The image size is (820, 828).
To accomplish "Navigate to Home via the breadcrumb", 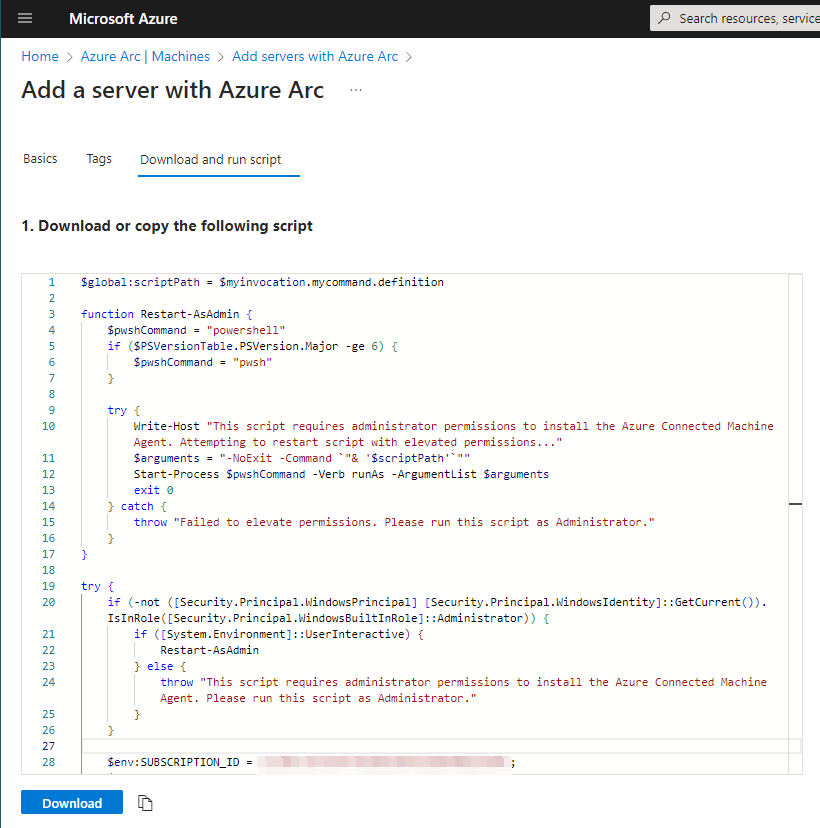I will pos(39,56).
